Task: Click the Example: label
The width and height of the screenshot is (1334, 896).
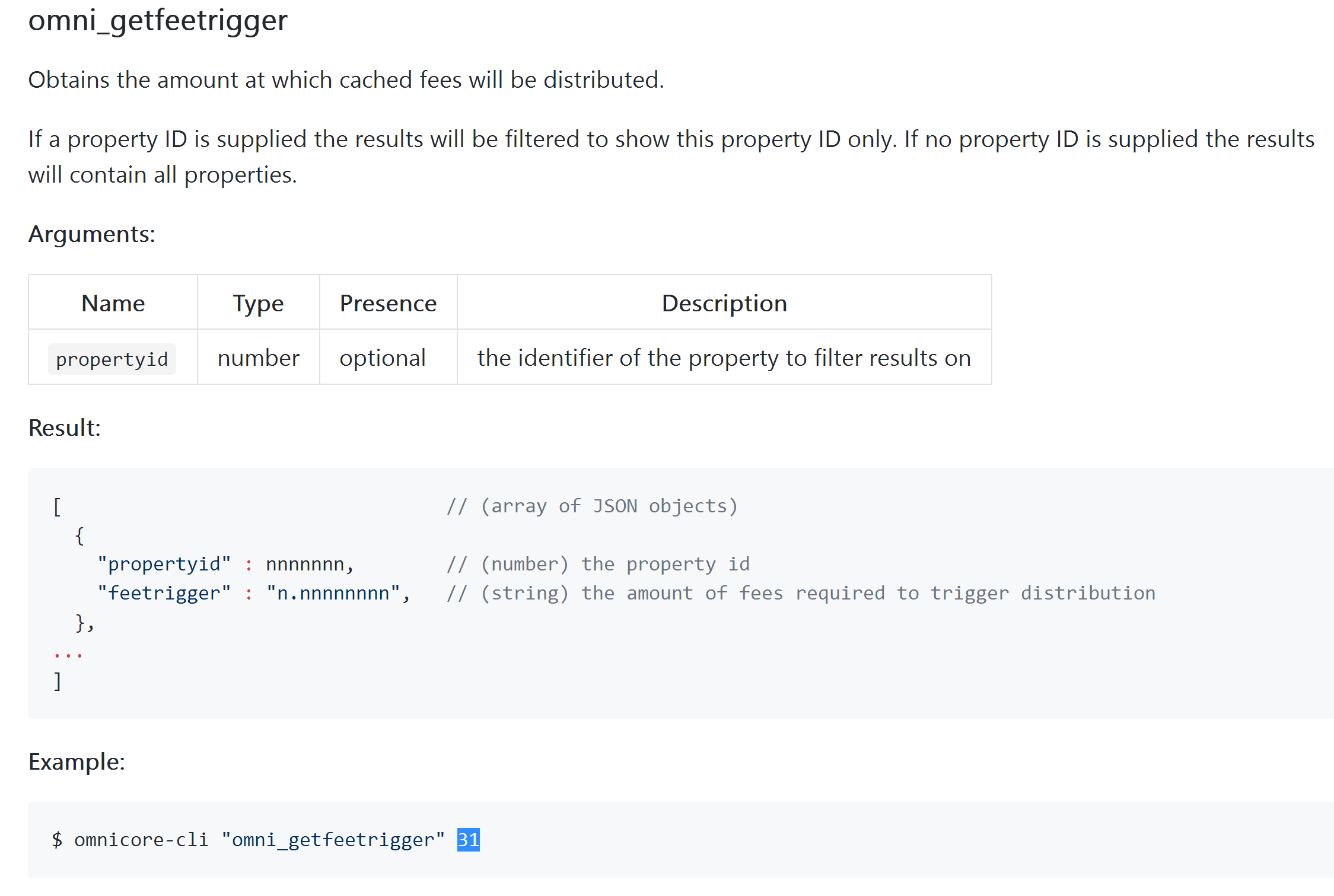Action: pos(77,761)
